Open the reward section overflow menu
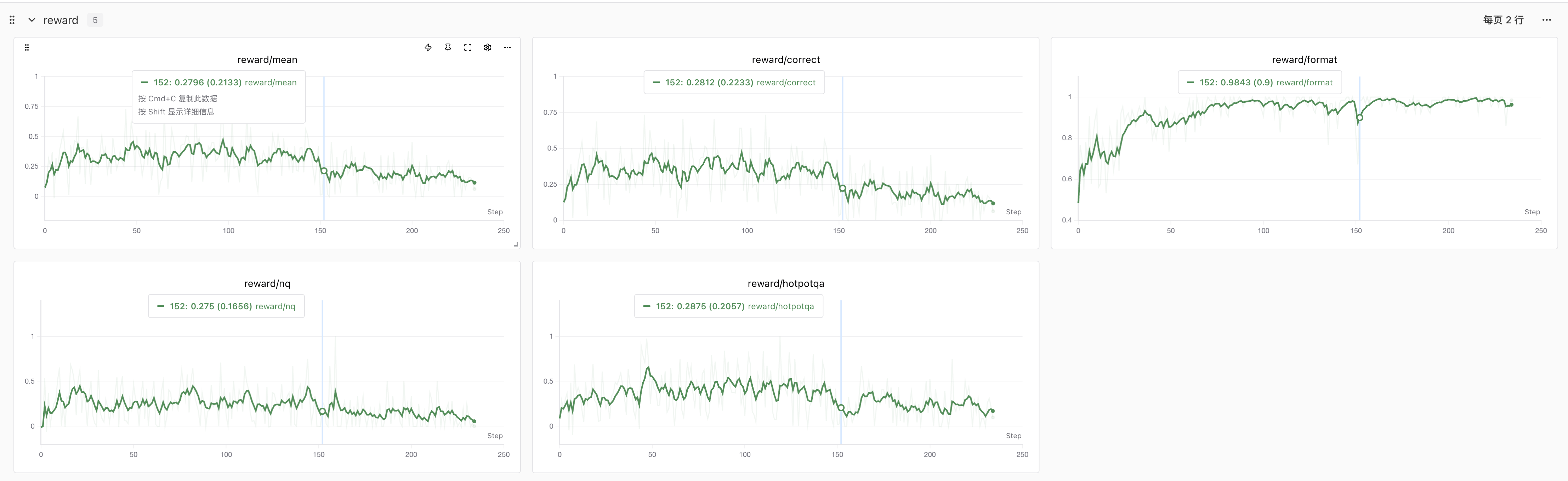The width and height of the screenshot is (1568, 481). point(1547,20)
